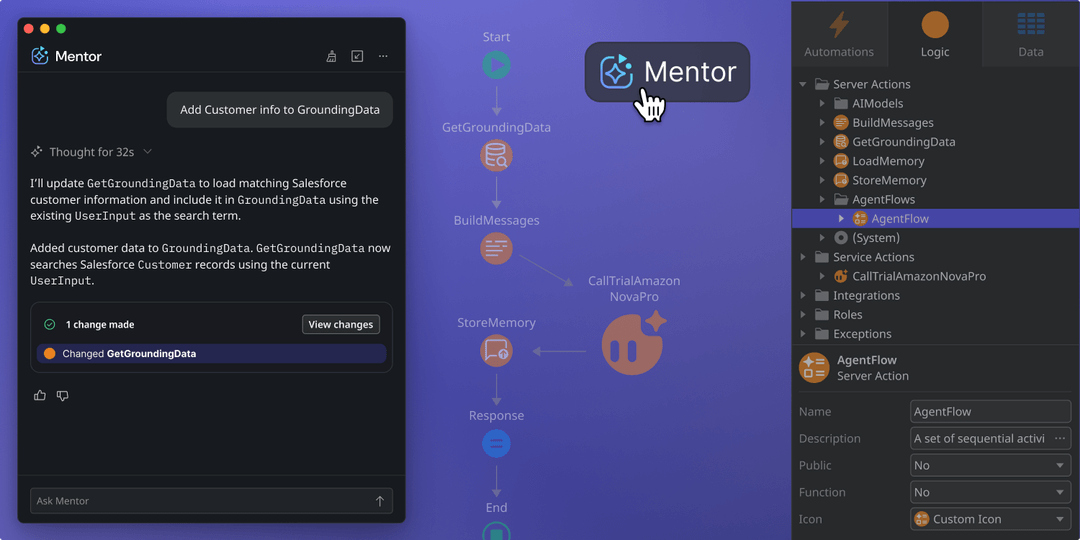Close the Mentor window with red button
This screenshot has height=540, width=1080.
(x=28, y=28)
